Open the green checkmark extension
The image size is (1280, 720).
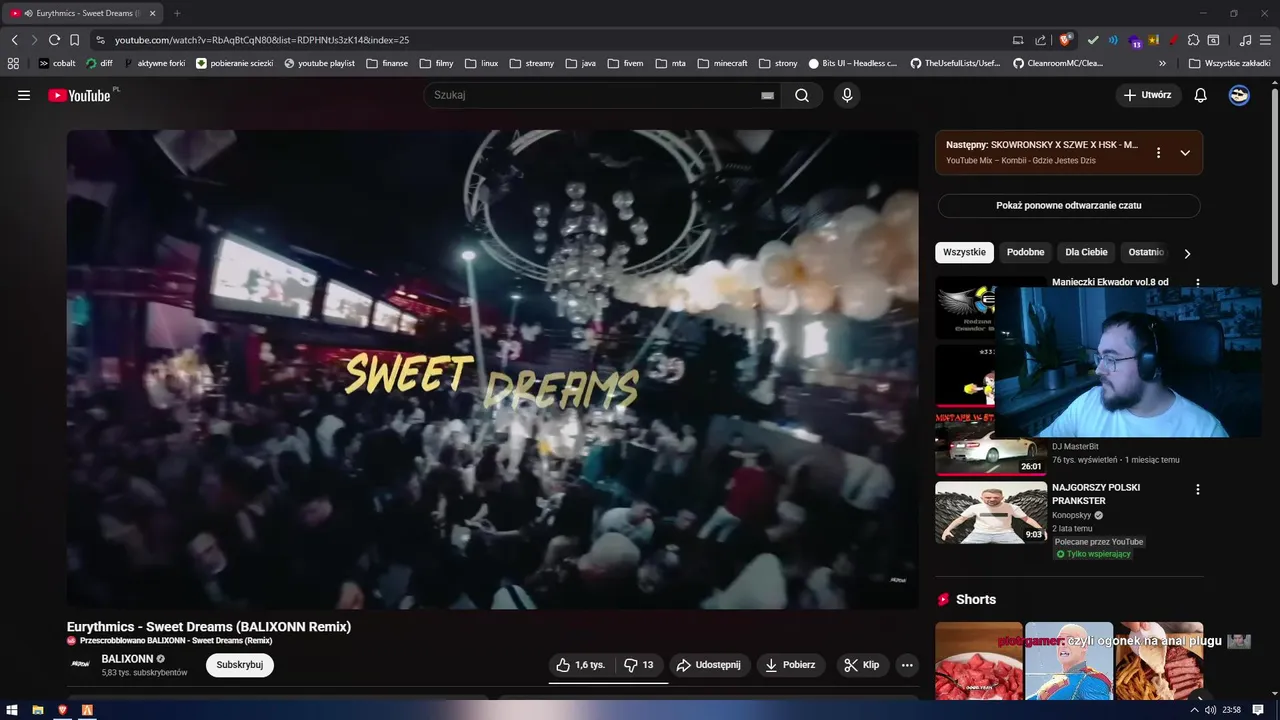(1093, 40)
